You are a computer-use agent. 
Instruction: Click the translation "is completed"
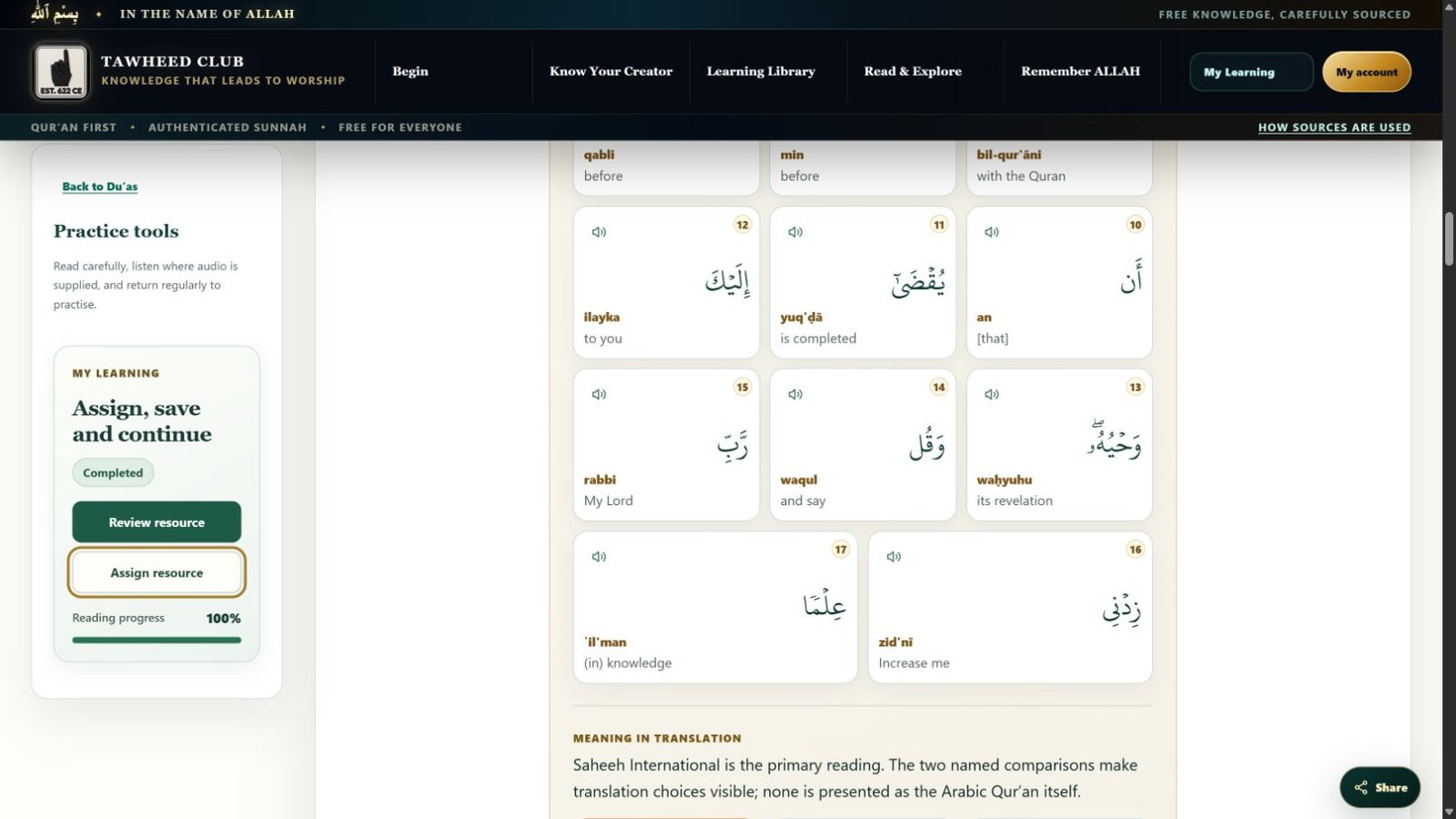click(x=818, y=339)
